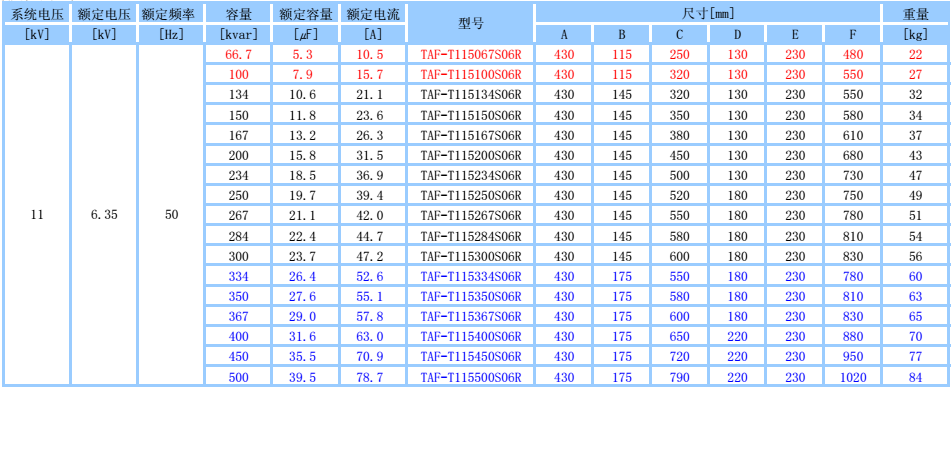Click weight value 22
The height and width of the screenshot is (460, 951).
point(916,55)
